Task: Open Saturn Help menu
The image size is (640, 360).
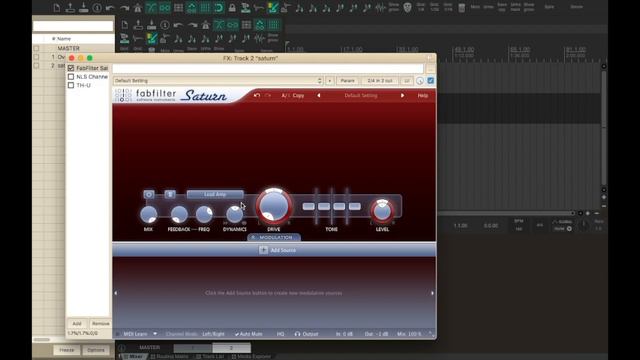Action: tap(423, 96)
